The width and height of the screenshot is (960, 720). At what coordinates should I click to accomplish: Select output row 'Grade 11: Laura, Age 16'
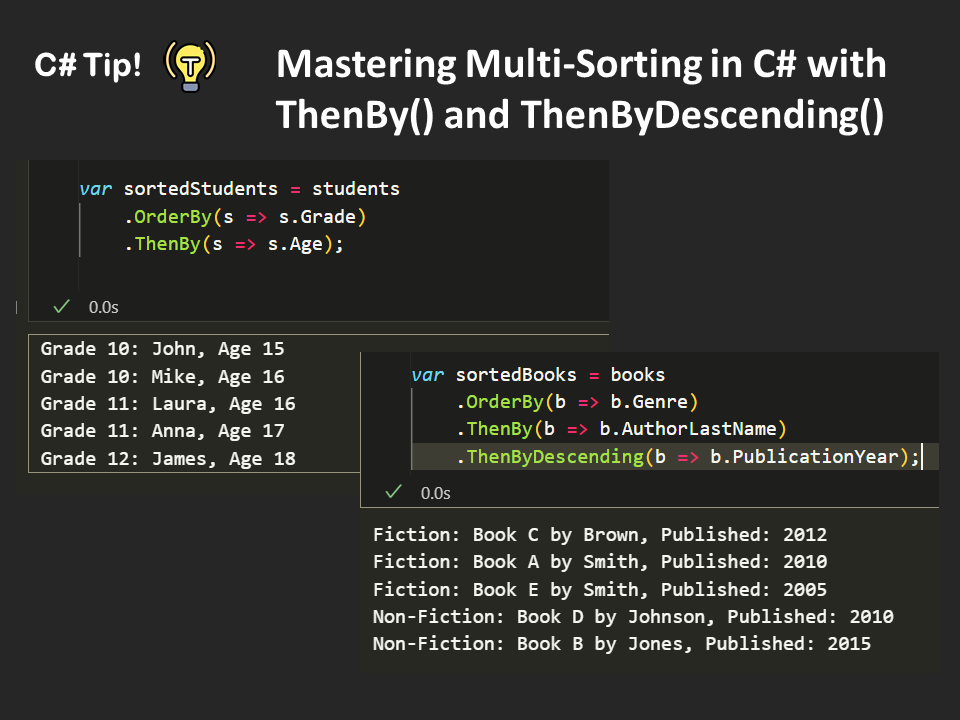168,404
